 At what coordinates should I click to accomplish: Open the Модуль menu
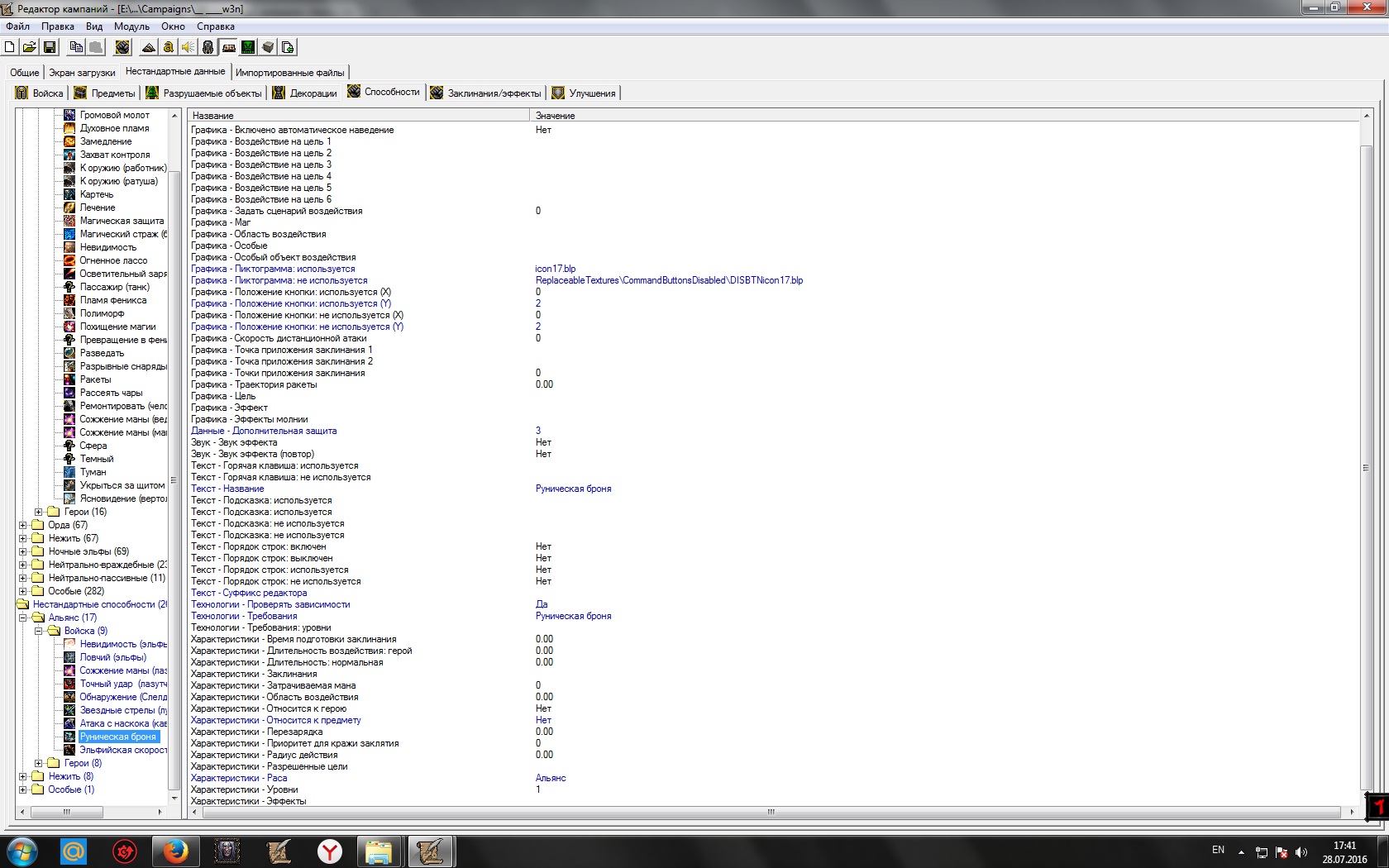click(131, 26)
